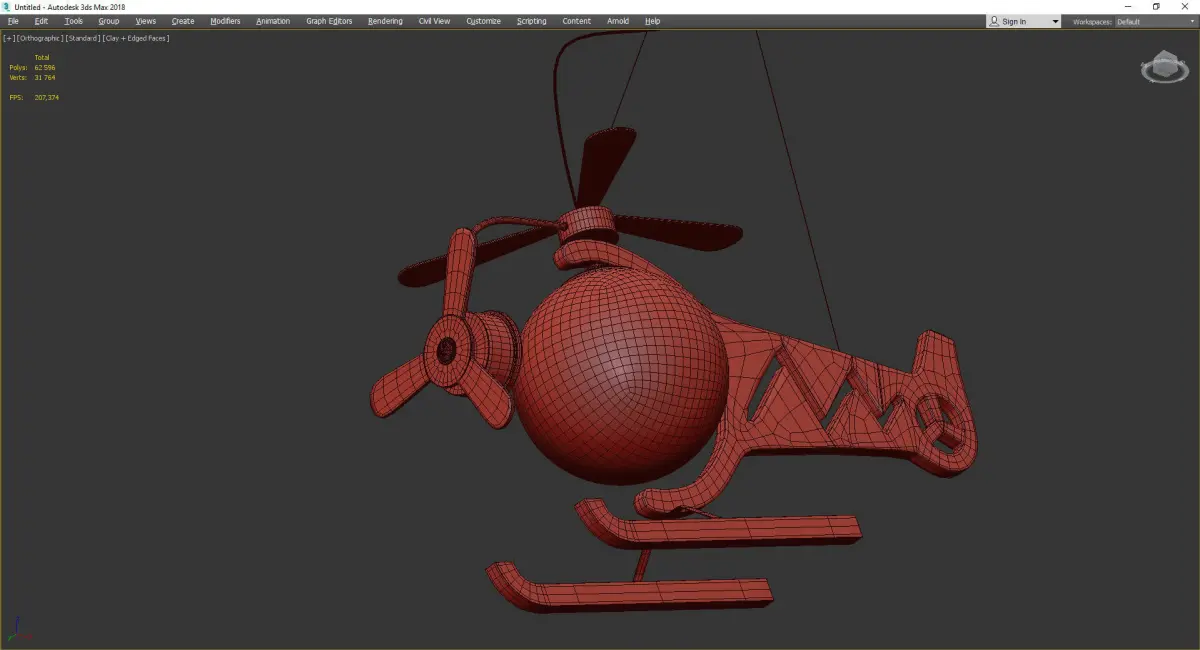The image size is (1200, 650).
Task: Open the Views menu
Action: click(x=145, y=21)
